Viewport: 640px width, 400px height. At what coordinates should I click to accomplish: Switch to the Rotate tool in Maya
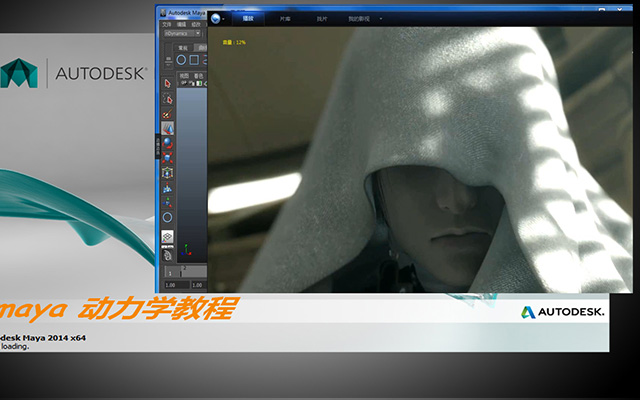coord(167,143)
